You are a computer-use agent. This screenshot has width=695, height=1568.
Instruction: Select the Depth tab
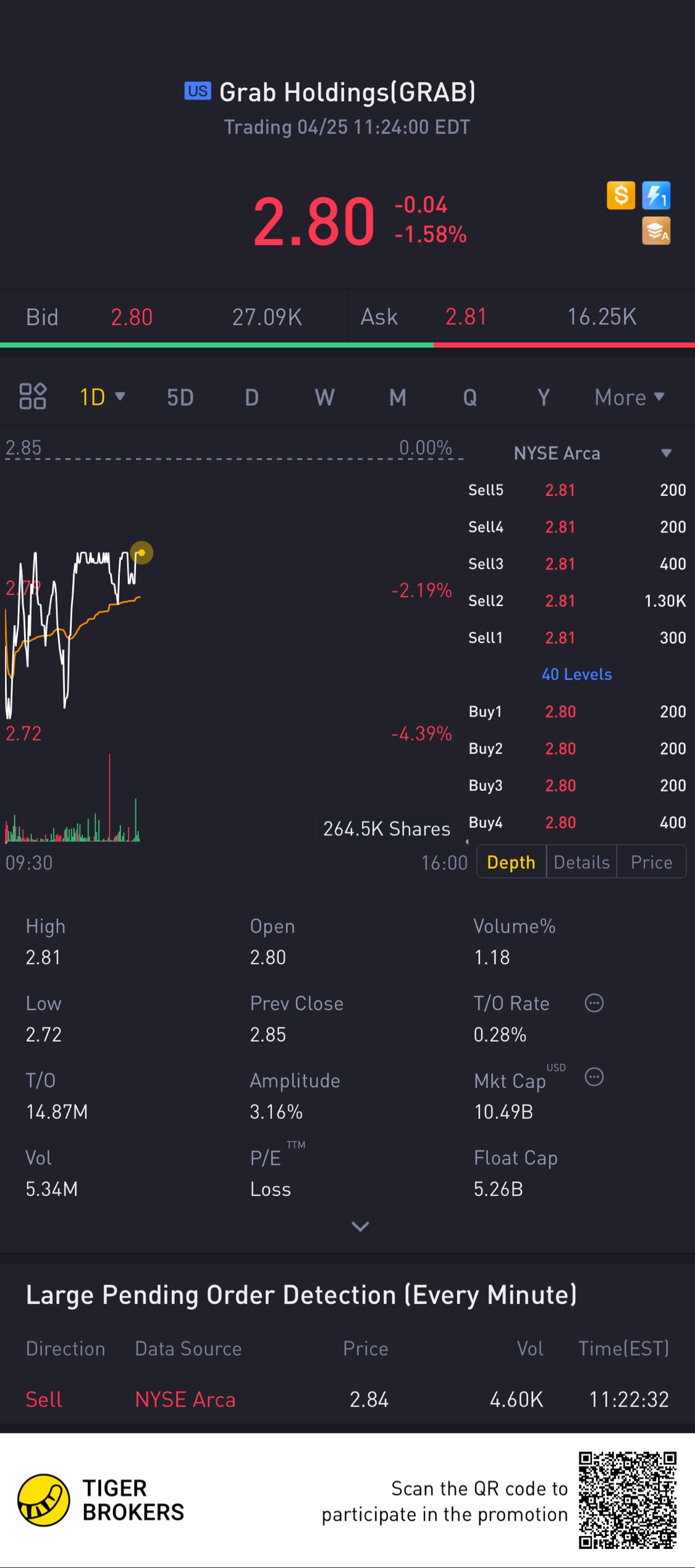[511, 862]
